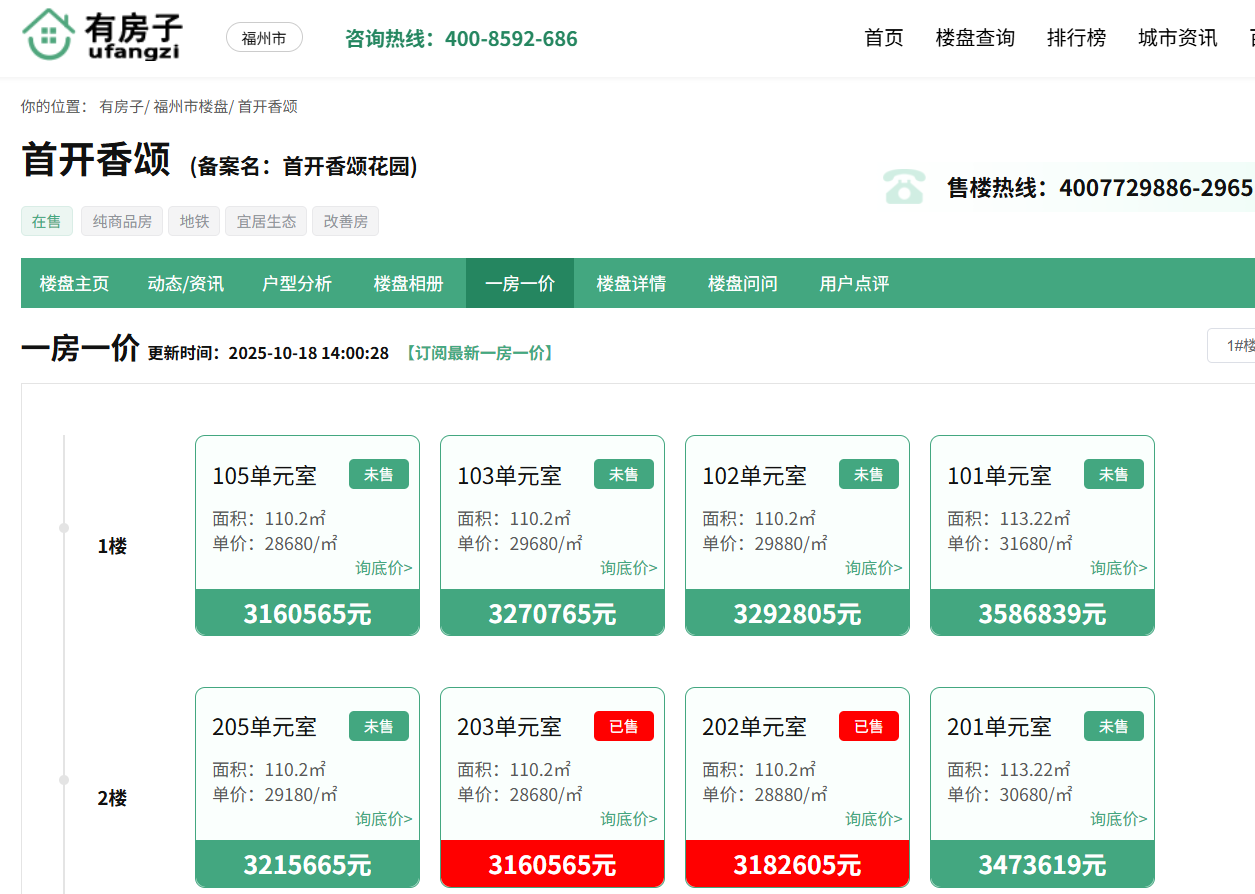Click the 已售 badge on unit 203
This screenshot has height=894, width=1255.
623,726
